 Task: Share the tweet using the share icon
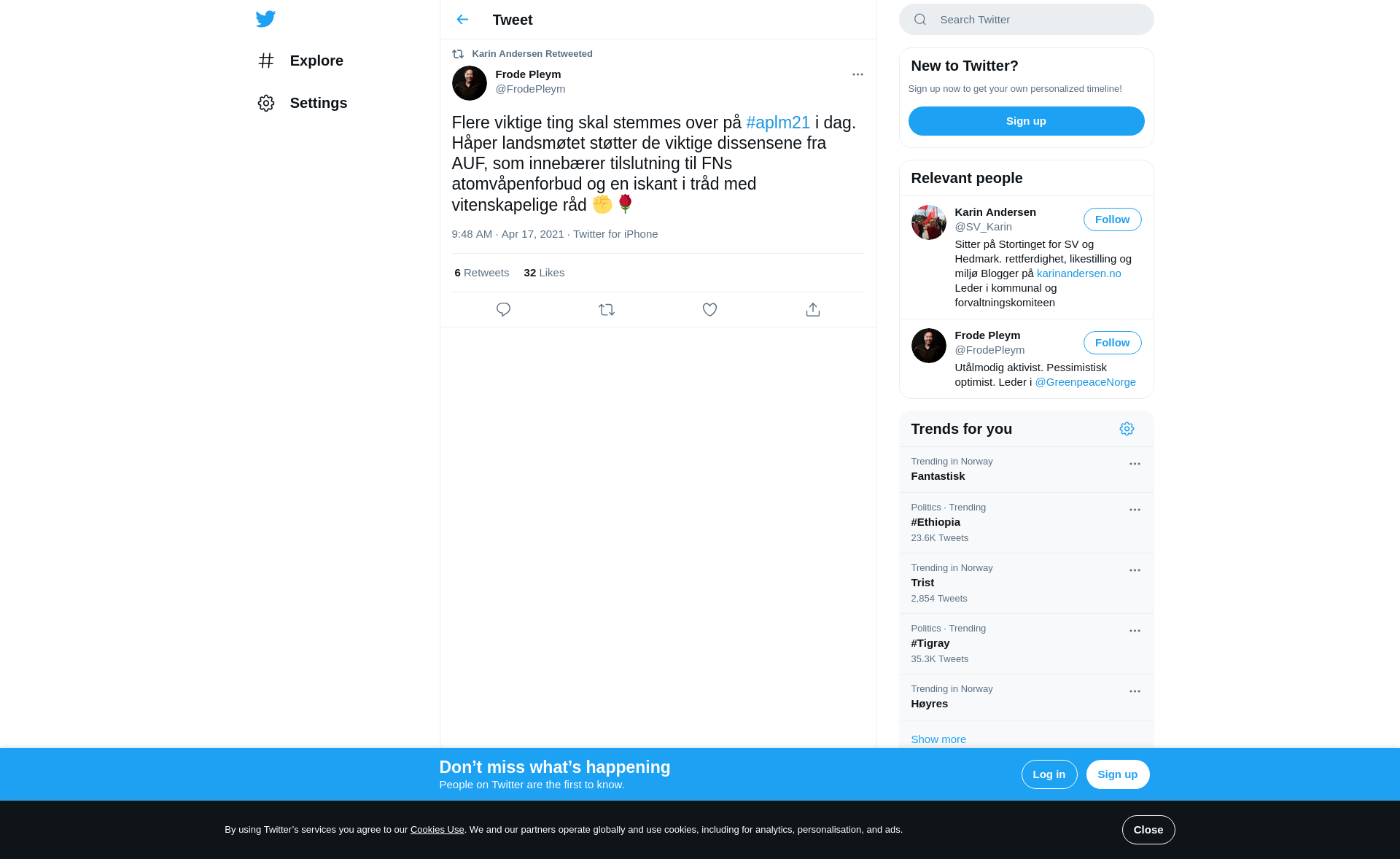tap(813, 310)
